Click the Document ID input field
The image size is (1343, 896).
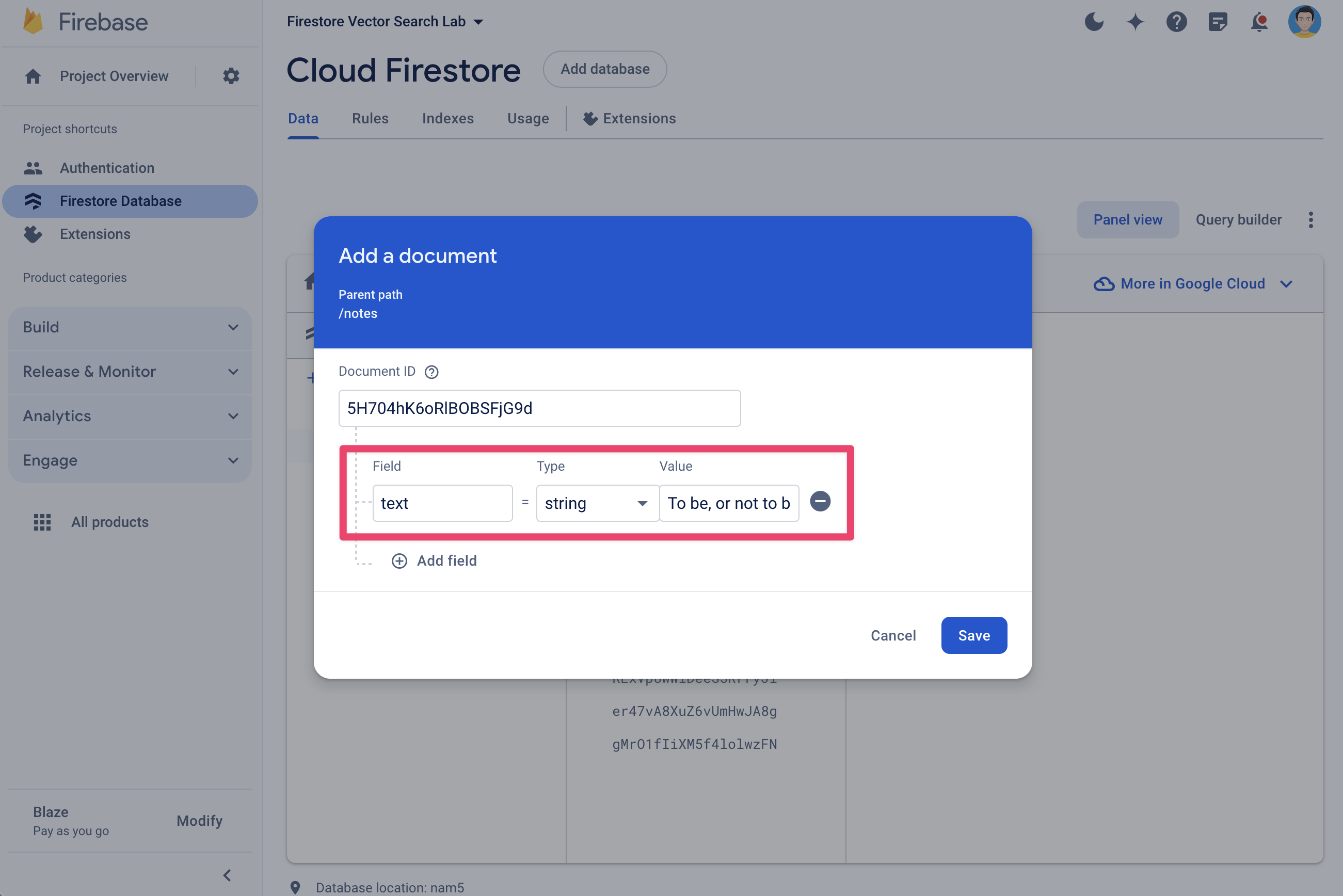[539, 408]
